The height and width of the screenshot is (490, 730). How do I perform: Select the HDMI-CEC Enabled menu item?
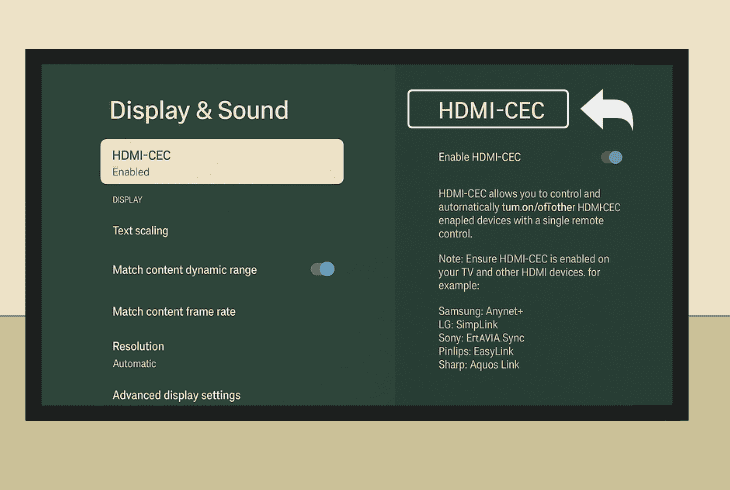(x=222, y=162)
